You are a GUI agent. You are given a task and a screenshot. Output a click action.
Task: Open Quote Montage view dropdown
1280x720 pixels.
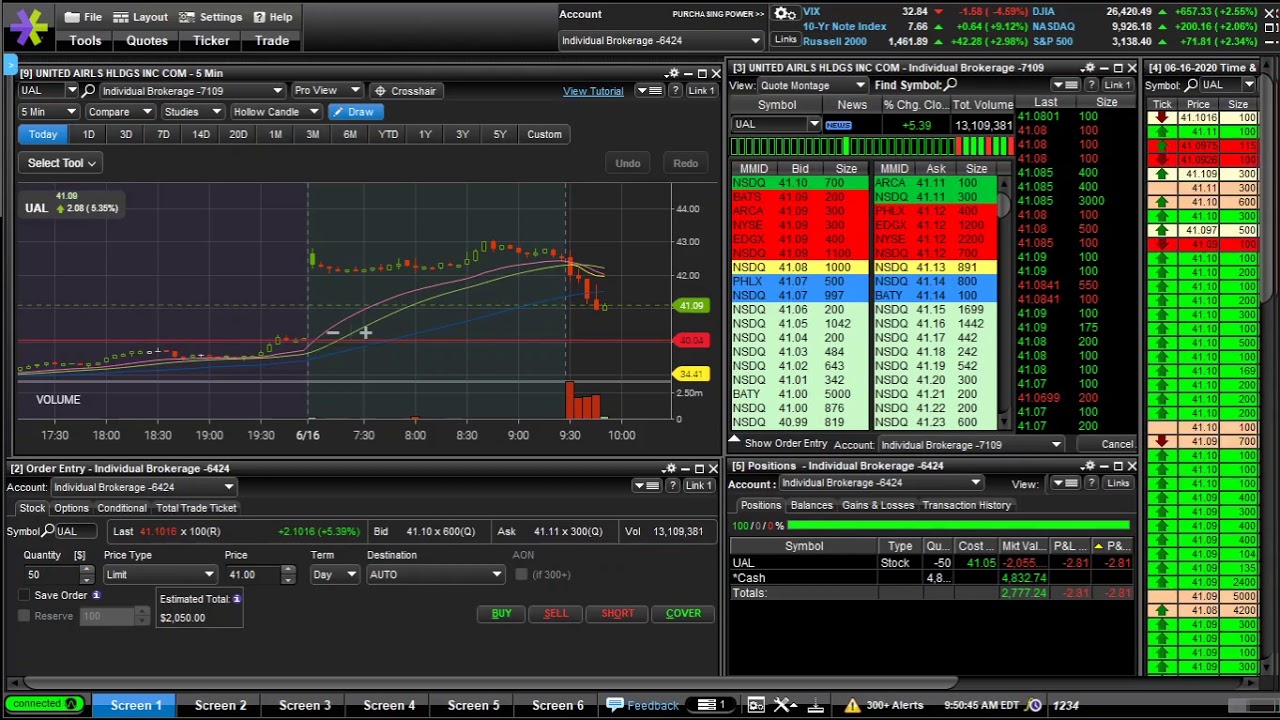point(813,85)
